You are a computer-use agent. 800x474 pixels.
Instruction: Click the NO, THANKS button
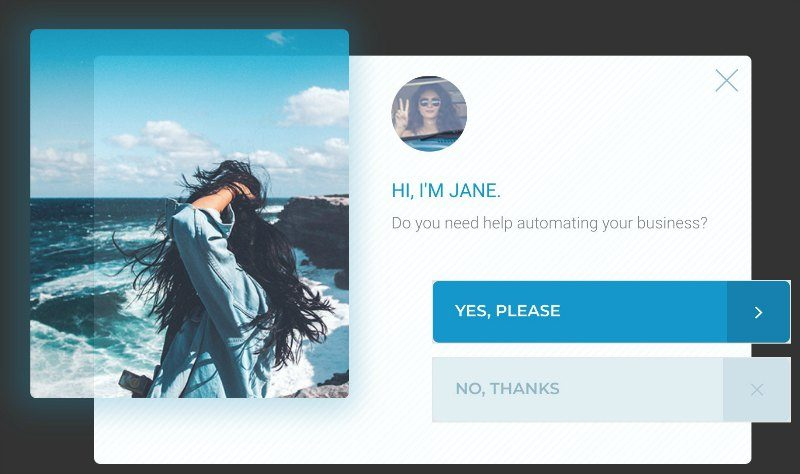coord(611,390)
